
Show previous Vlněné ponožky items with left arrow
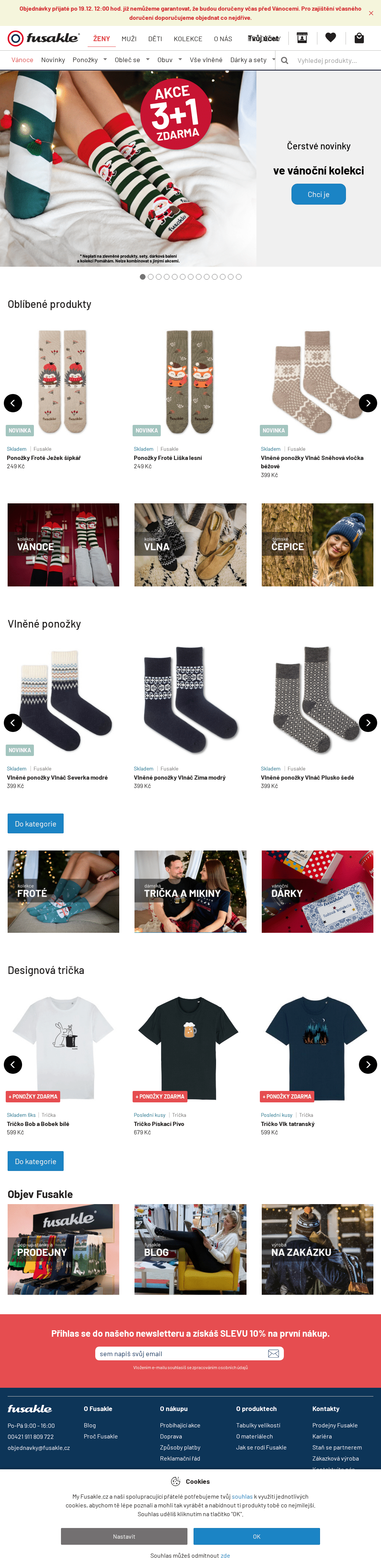[13, 722]
